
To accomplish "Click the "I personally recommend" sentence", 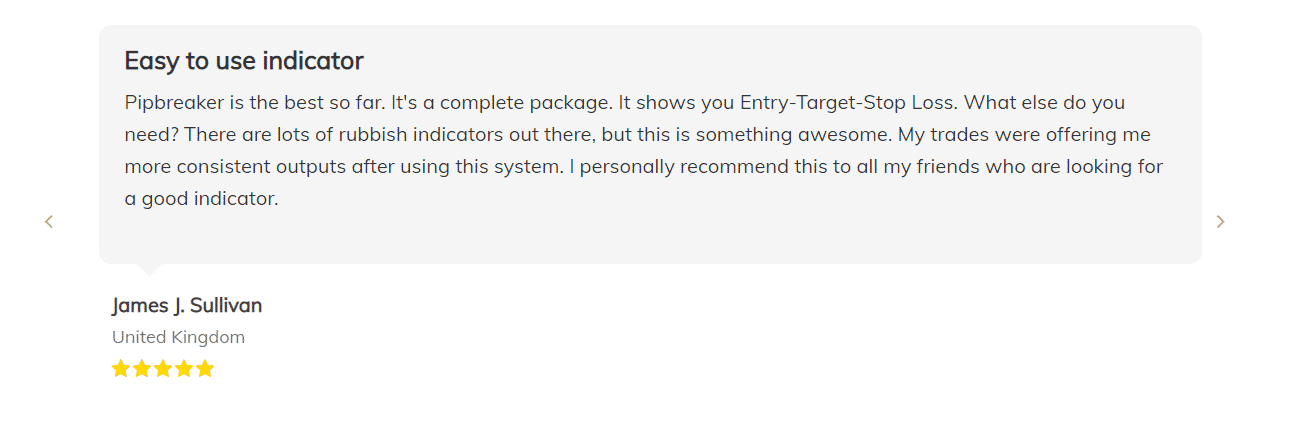I will click(x=677, y=167).
